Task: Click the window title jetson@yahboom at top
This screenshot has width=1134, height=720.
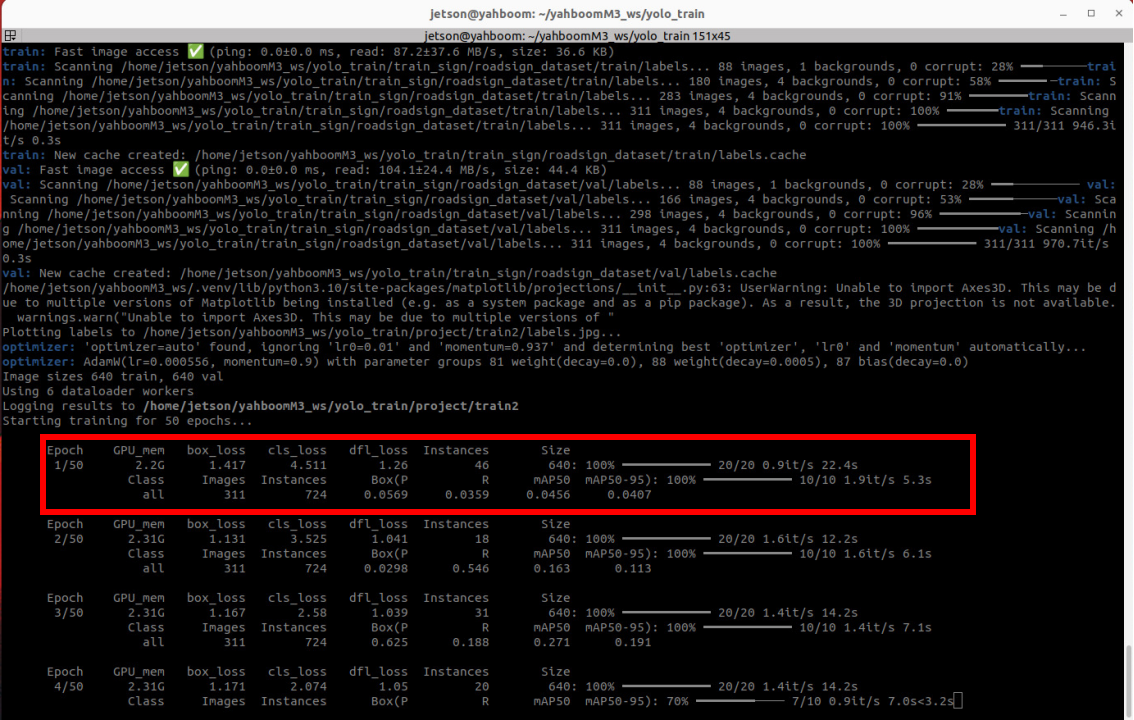Action: (x=566, y=14)
